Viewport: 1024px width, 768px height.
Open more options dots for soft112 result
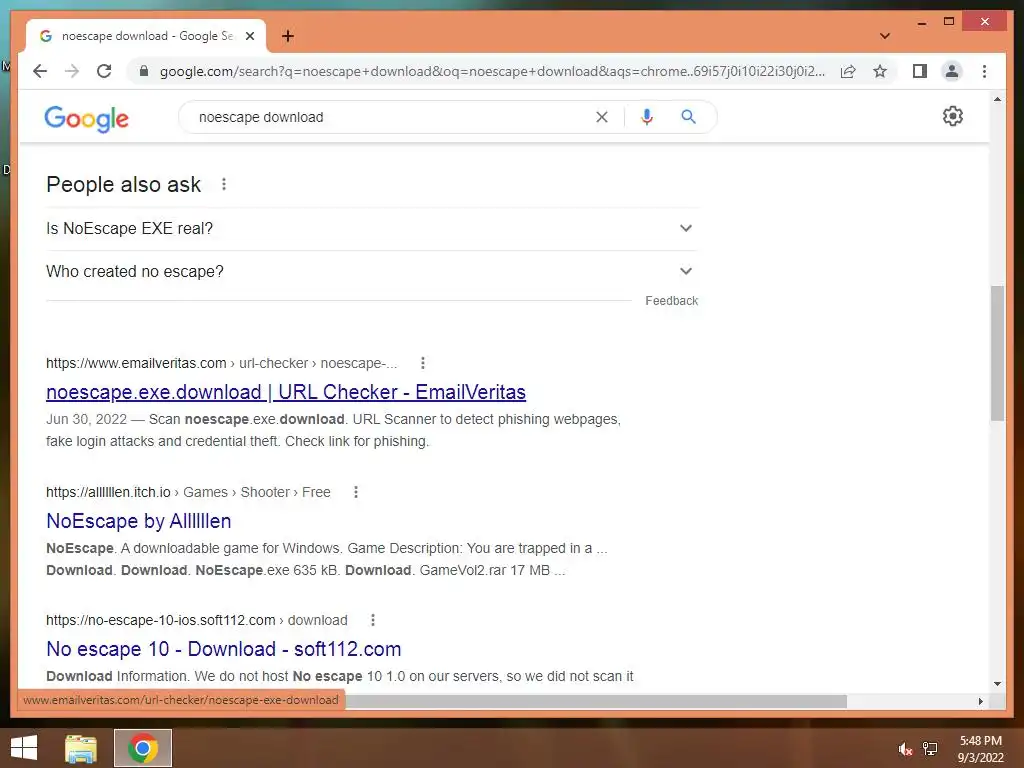pyautogui.click(x=373, y=620)
